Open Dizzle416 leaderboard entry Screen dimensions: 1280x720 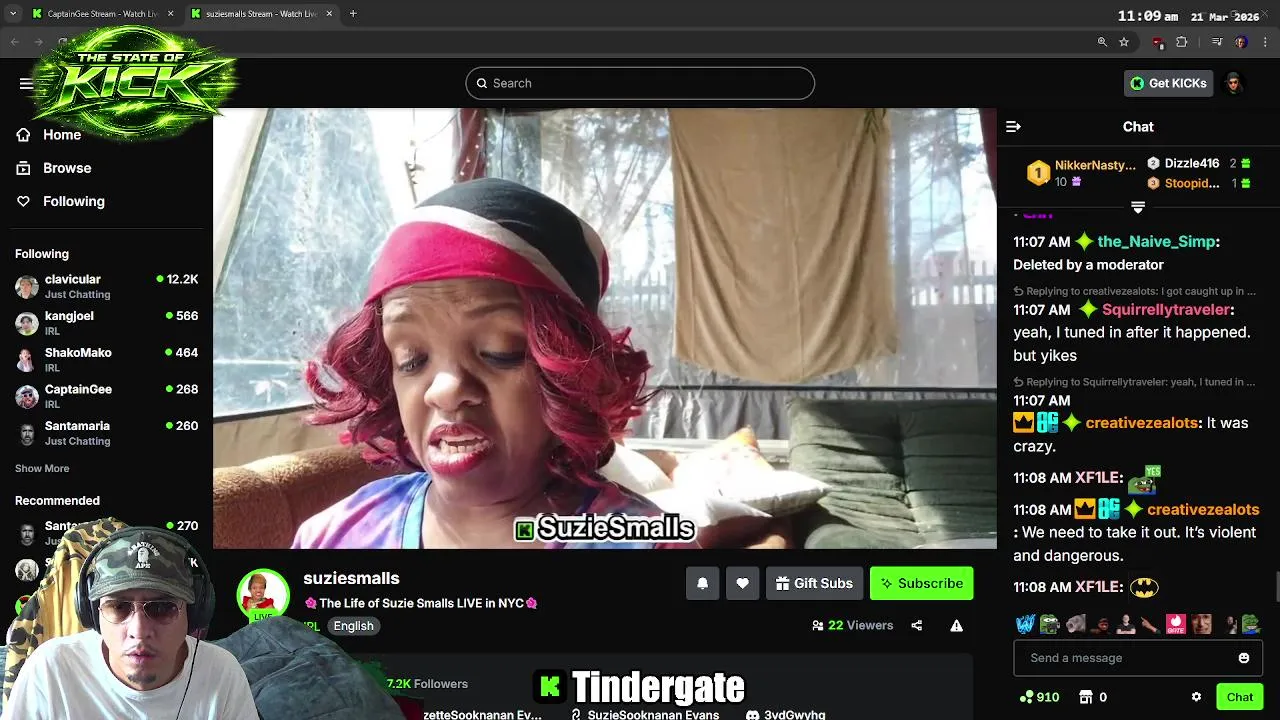click(1198, 163)
